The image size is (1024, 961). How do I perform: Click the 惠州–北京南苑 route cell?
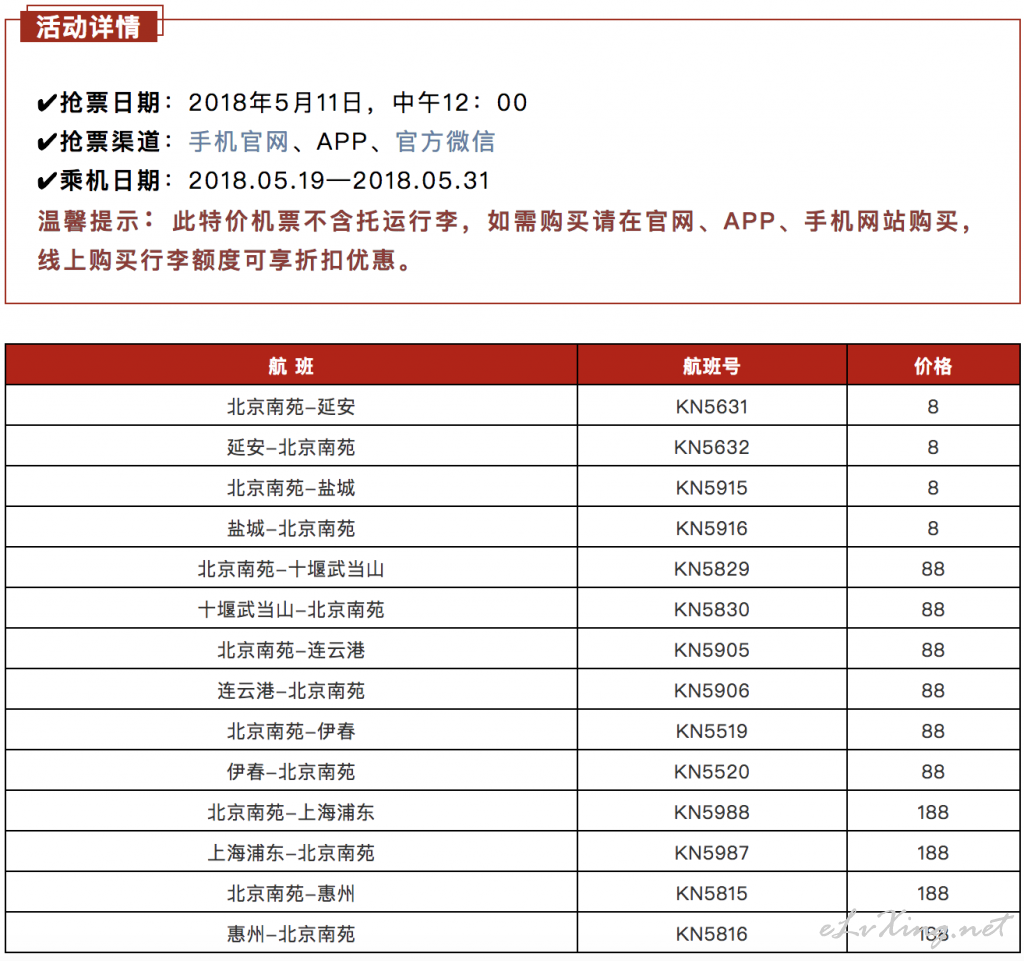(x=291, y=933)
